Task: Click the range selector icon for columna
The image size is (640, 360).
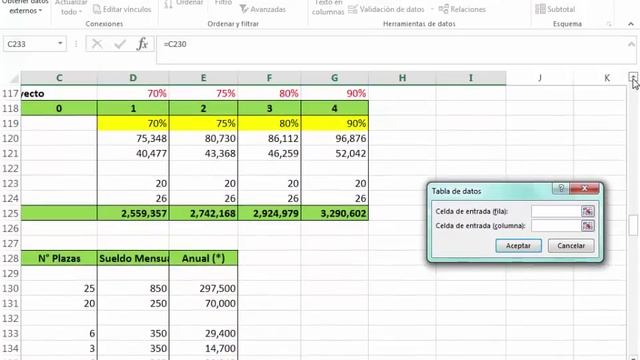Action: (x=588, y=226)
